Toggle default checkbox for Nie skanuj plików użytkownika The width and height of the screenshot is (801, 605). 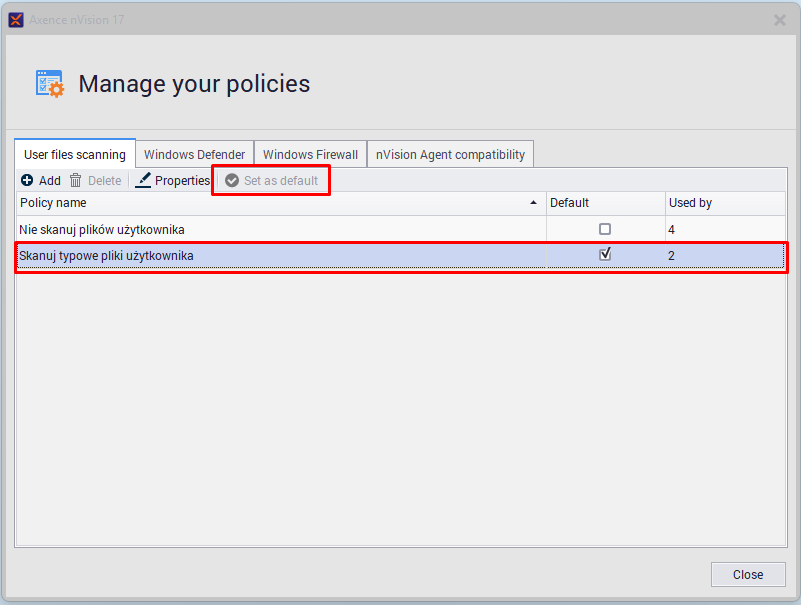605,229
